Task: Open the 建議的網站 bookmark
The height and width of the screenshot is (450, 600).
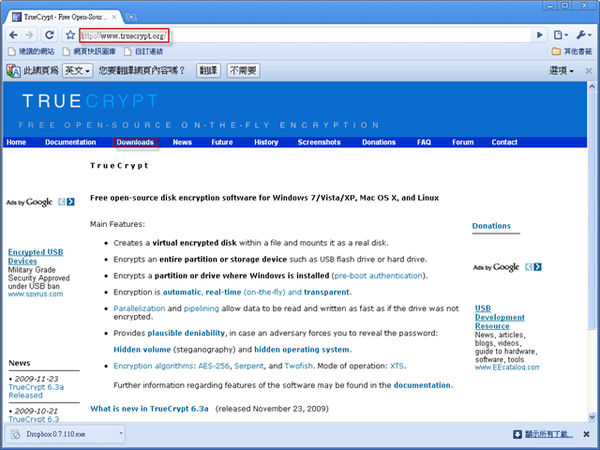Action: [31, 51]
